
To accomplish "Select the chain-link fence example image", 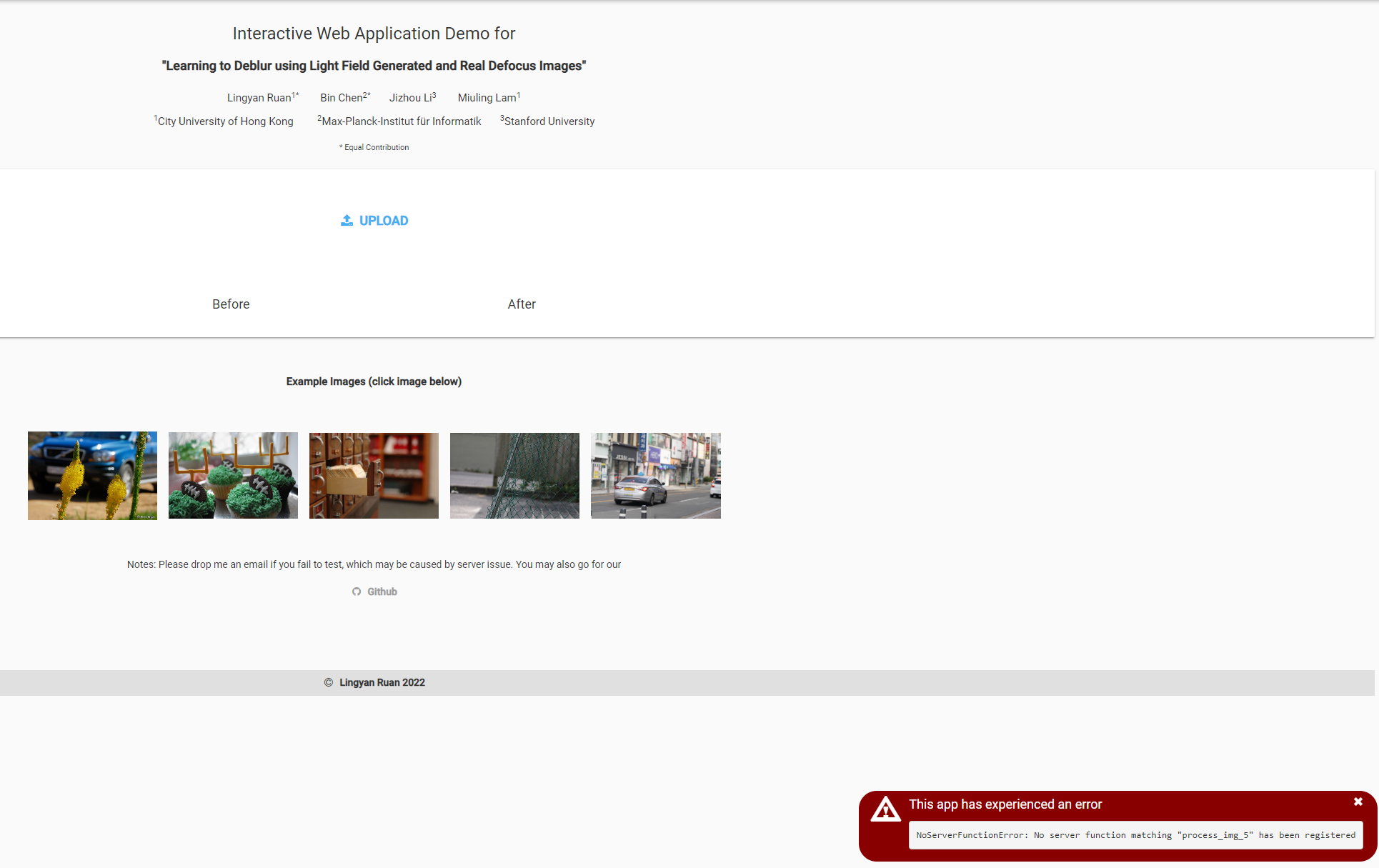I will [x=514, y=476].
